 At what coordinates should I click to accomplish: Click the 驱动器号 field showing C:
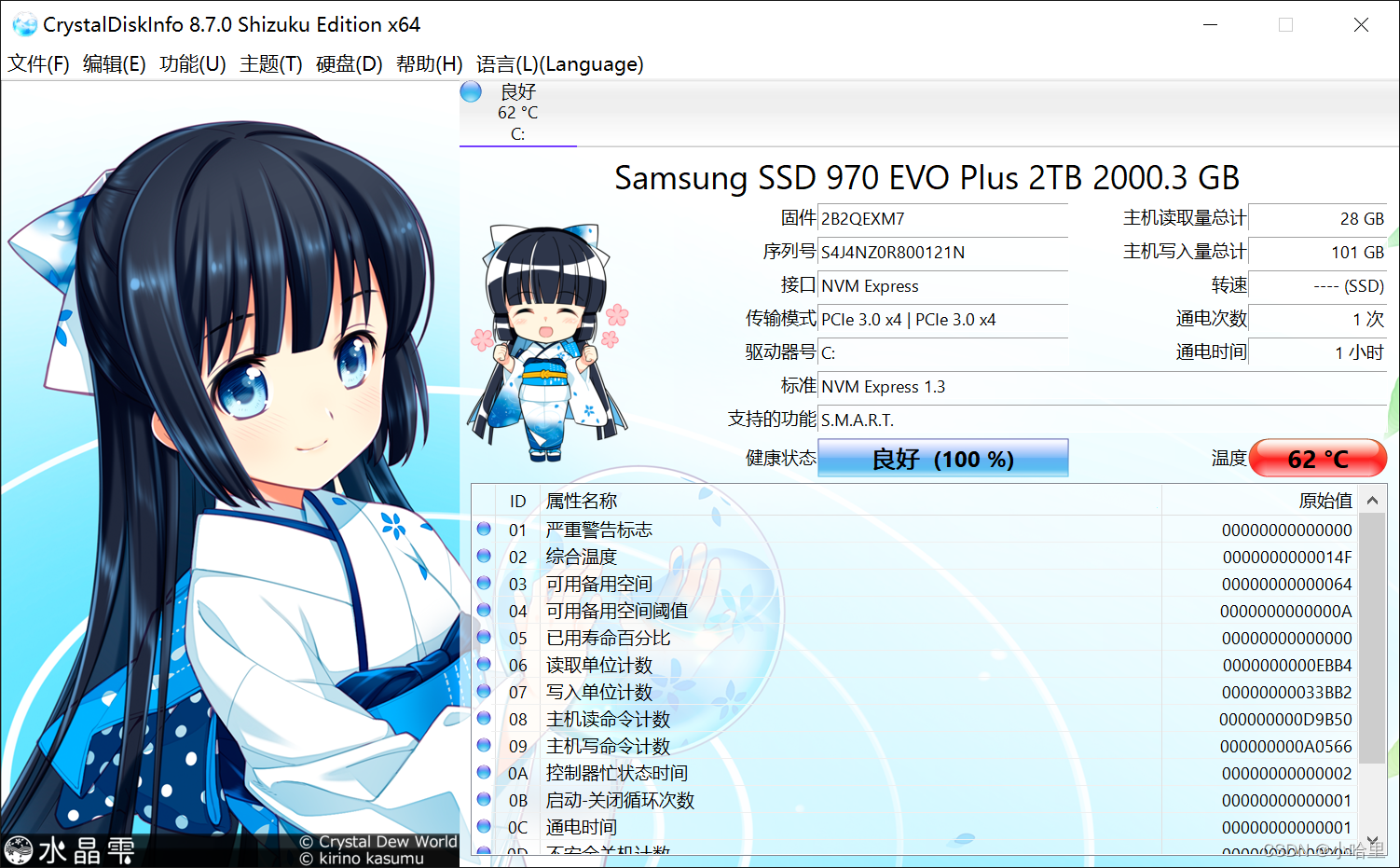[x=942, y=353]
